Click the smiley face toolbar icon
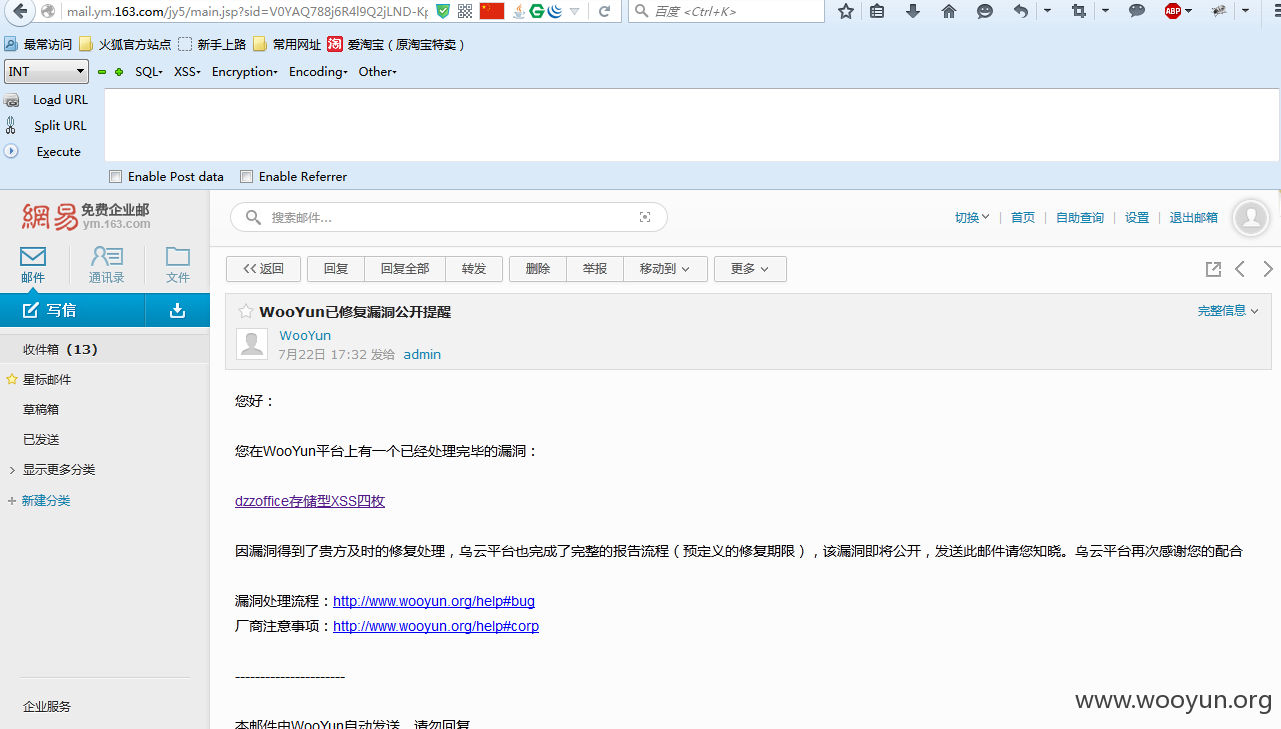Screen dimensions: 1281x729 click(x=985, y=12)
